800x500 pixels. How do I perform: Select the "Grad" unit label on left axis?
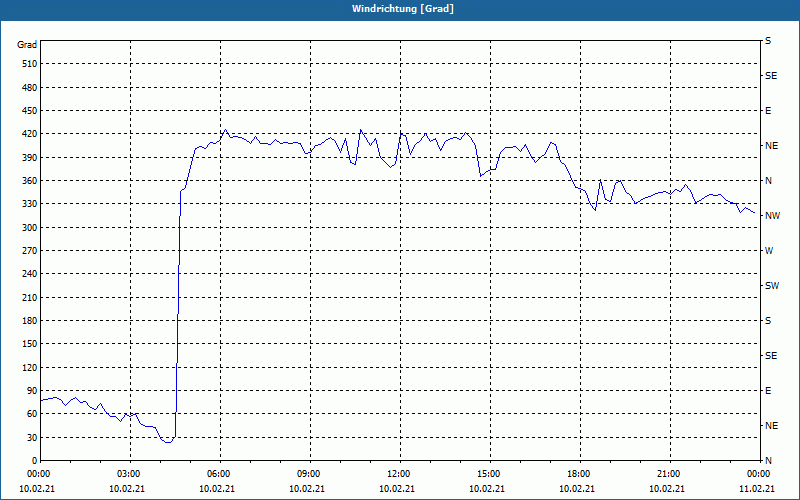click(27, 45)
